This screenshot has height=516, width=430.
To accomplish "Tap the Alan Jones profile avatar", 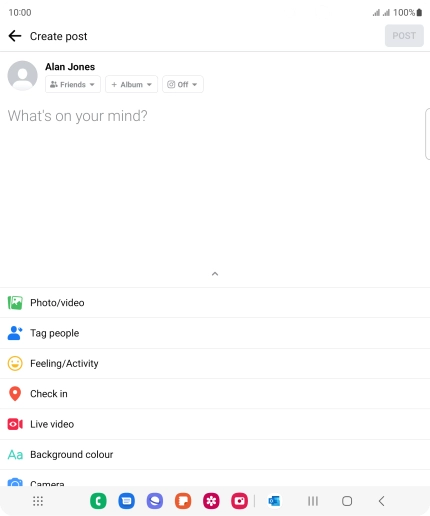I will (x=22, y=76).
